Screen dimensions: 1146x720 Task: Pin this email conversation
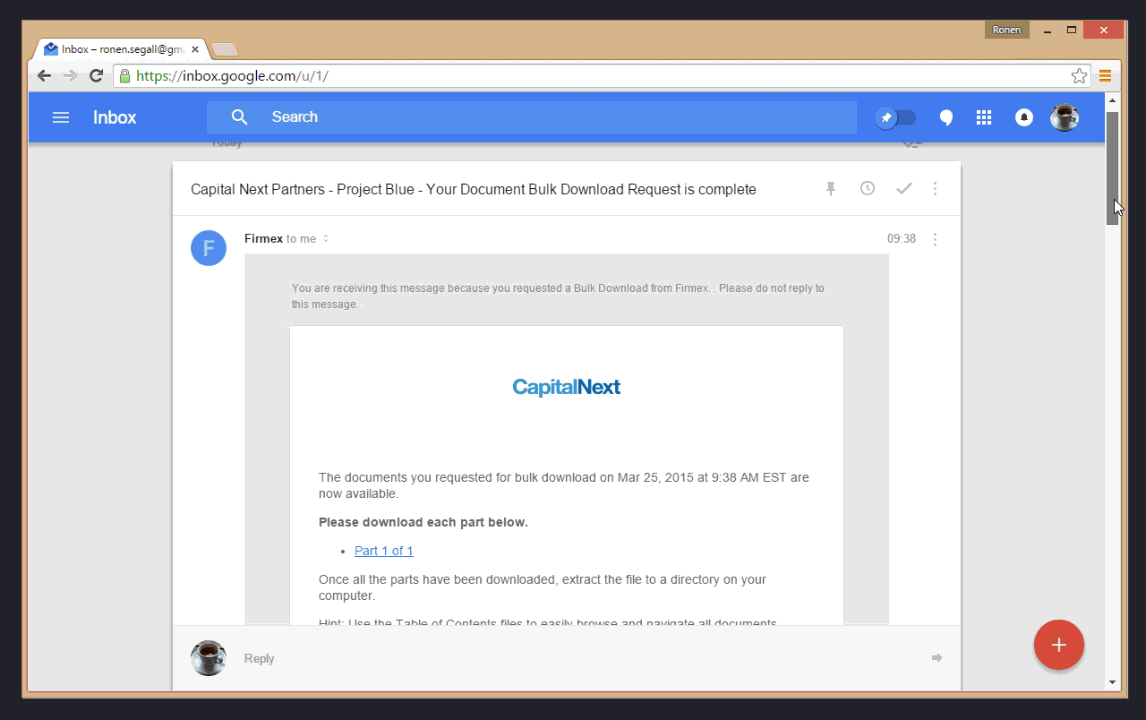click(x=831, y=189)
